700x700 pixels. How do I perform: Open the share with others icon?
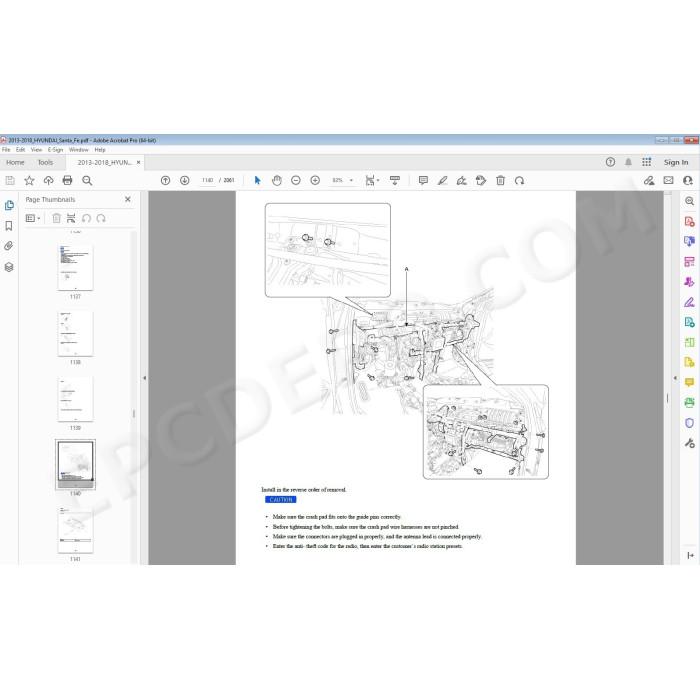pos(688,180)
